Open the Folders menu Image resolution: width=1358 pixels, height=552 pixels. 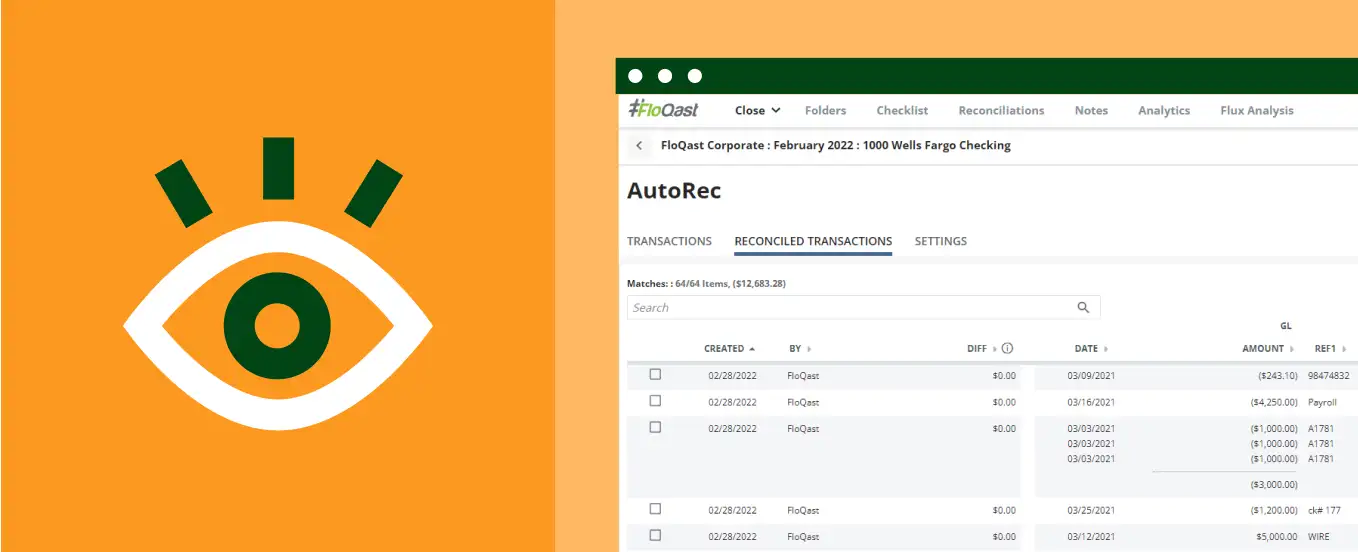[825, 111]
